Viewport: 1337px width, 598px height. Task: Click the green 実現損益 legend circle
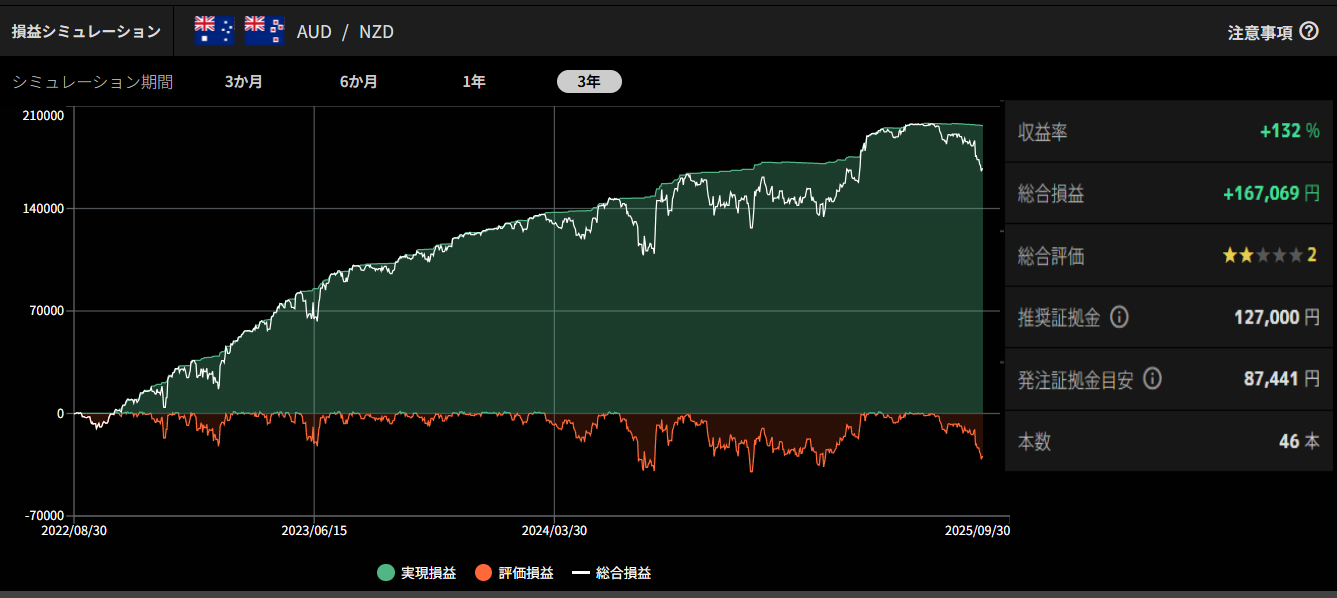coord(386,573)
